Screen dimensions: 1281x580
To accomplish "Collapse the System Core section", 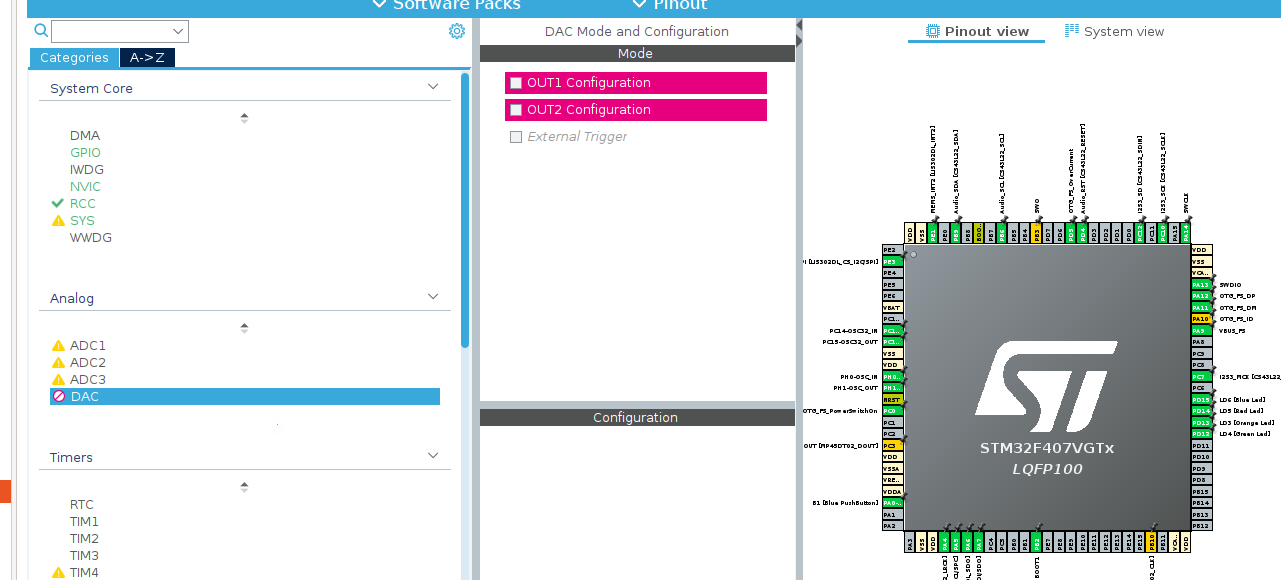I will 433,86.
